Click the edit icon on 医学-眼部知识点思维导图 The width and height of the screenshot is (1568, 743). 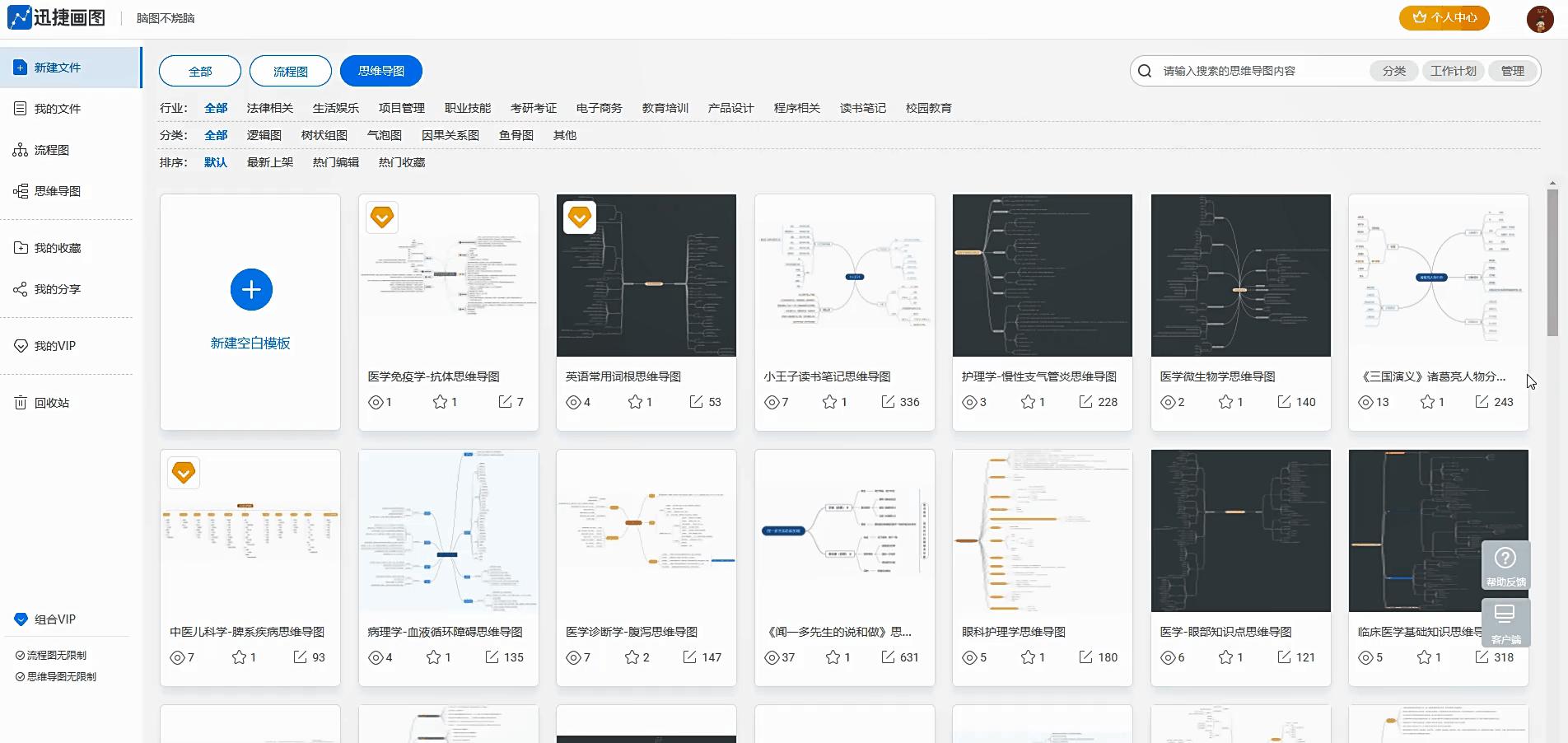coord(1285,657)
